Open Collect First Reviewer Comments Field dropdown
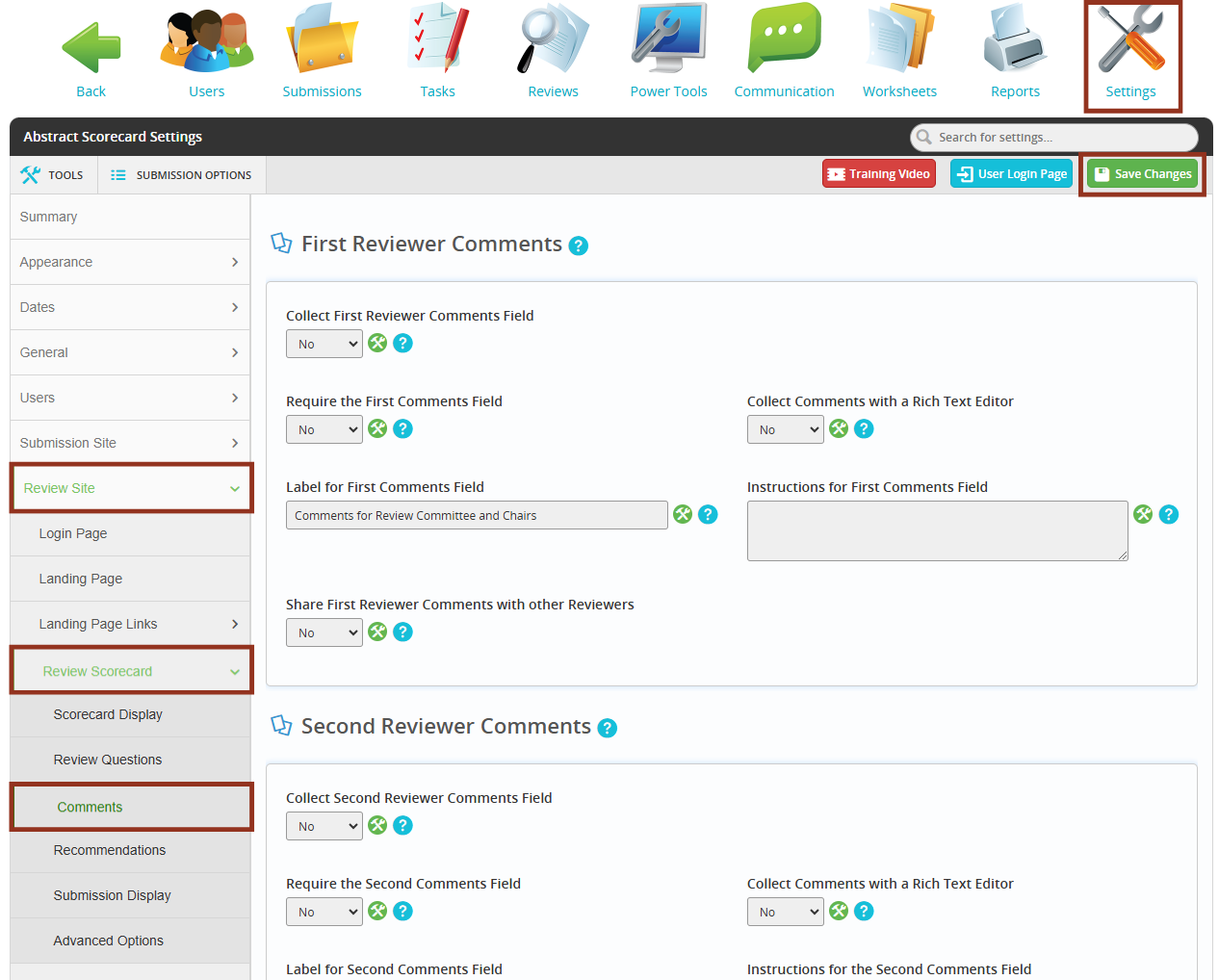Screen dimensions: 1219x980 [324, 344]
